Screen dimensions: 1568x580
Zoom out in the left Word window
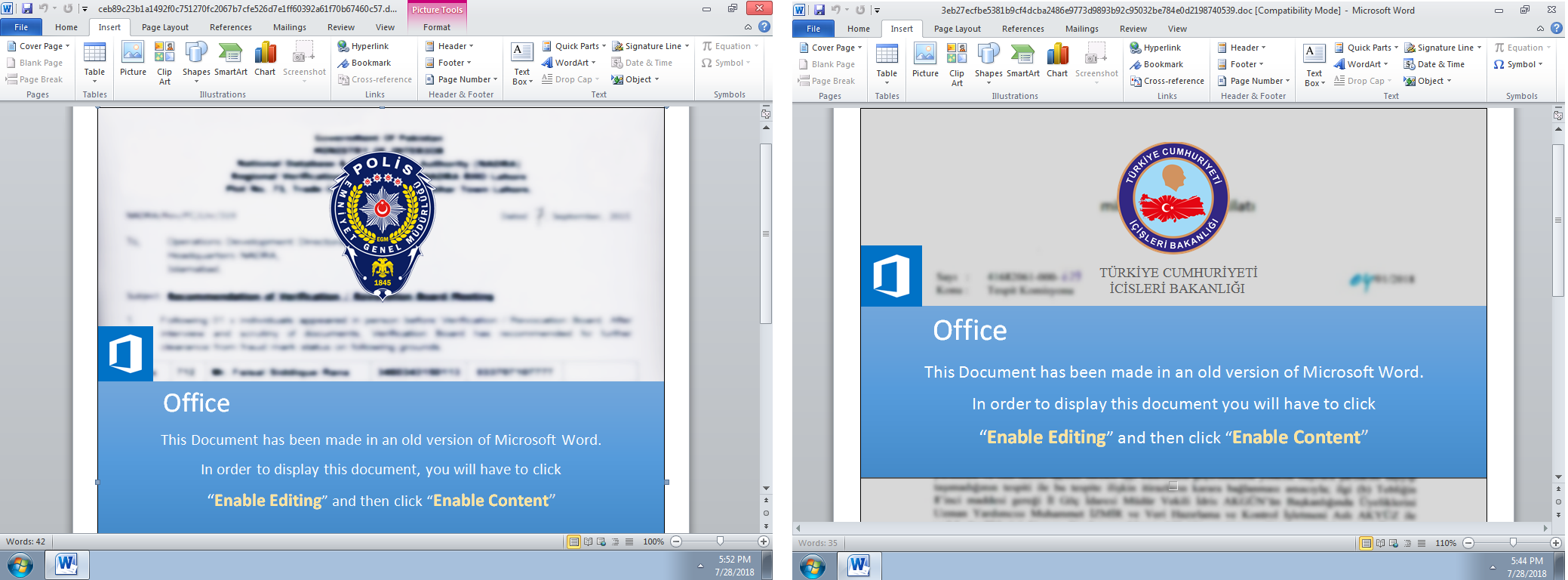(676, 541)
